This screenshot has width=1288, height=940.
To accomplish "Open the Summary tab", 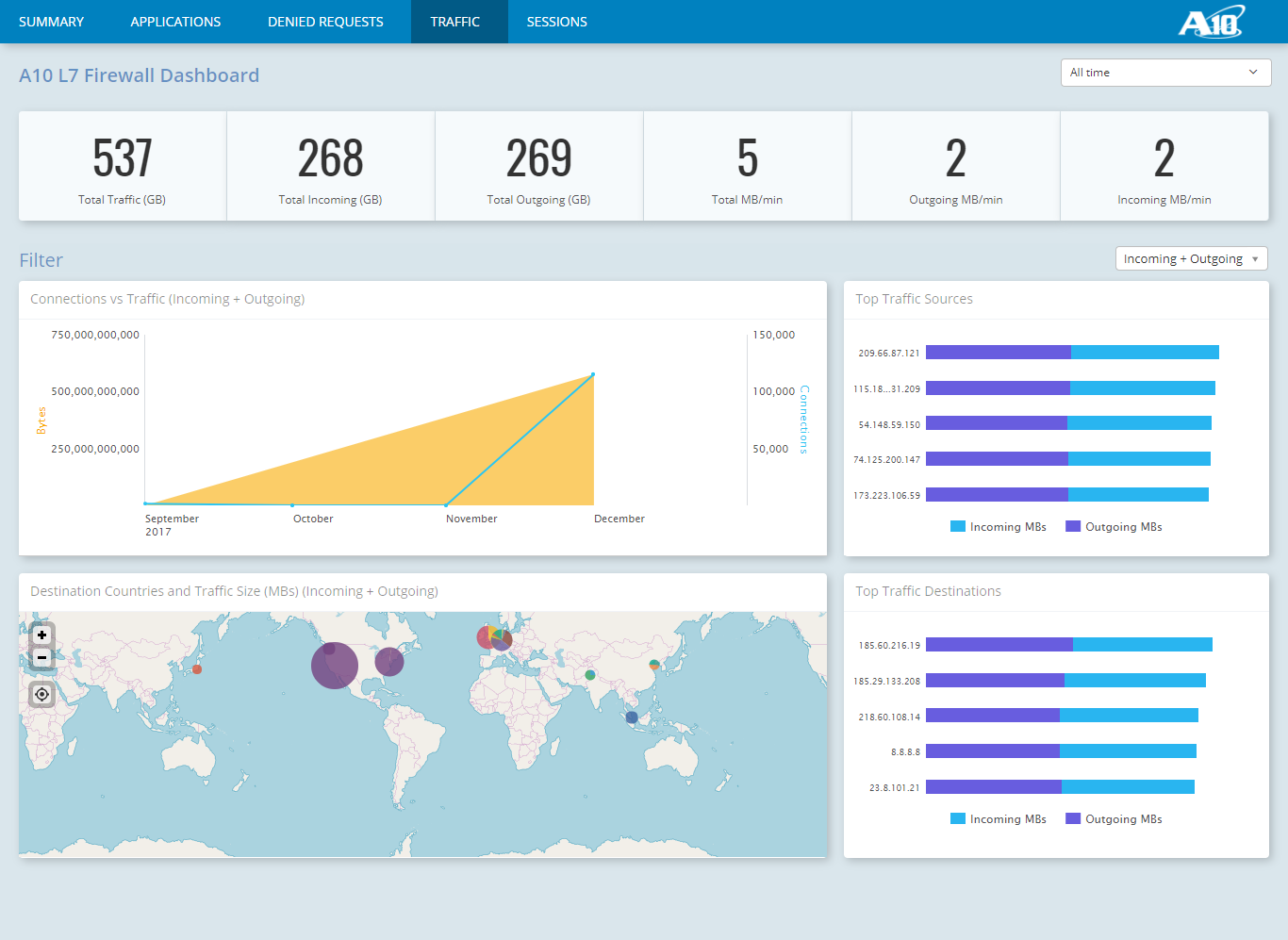I will 51,22.
